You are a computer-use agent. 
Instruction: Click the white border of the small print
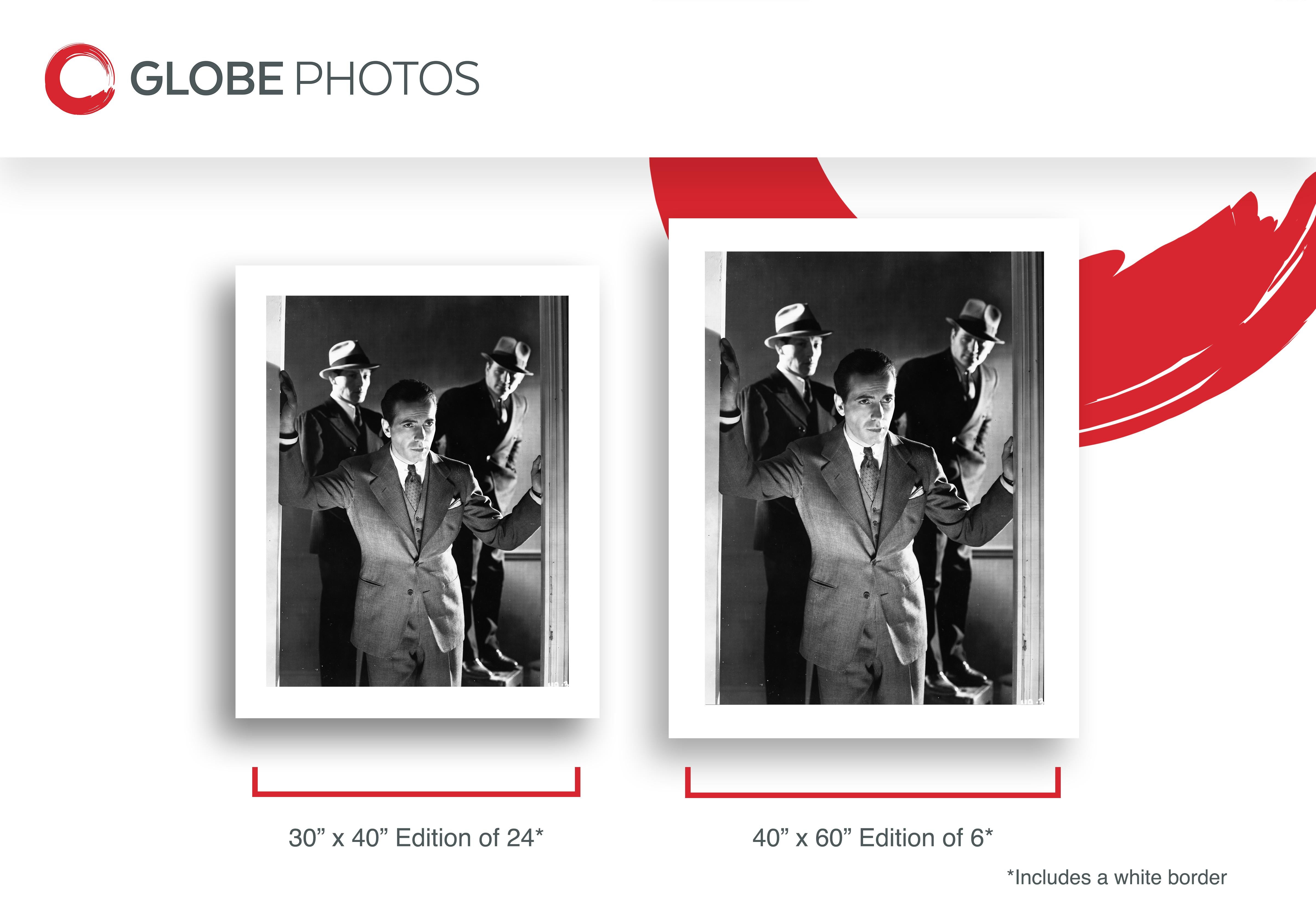[417, 702]
